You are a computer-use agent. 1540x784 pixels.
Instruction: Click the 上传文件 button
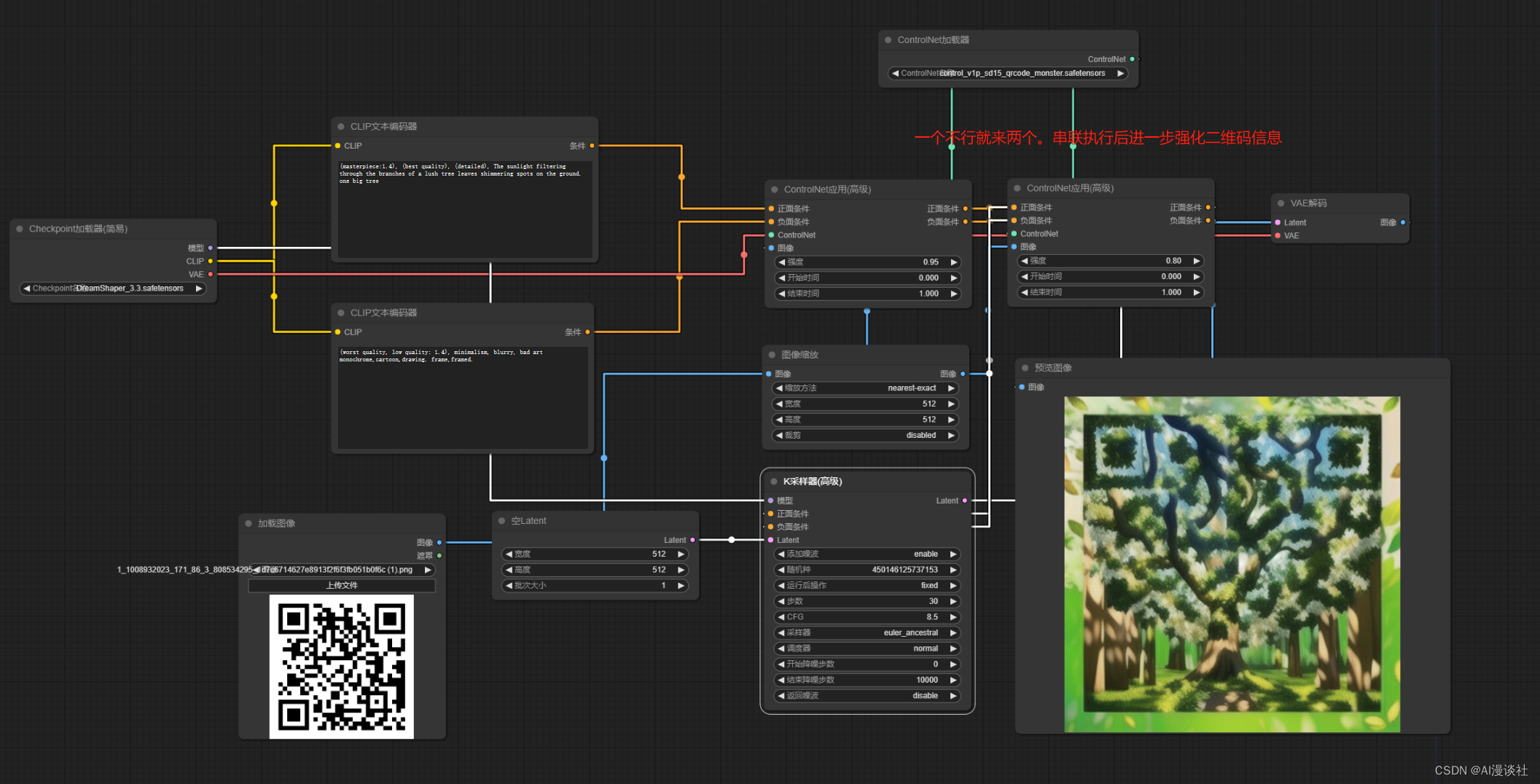point(341,585)
